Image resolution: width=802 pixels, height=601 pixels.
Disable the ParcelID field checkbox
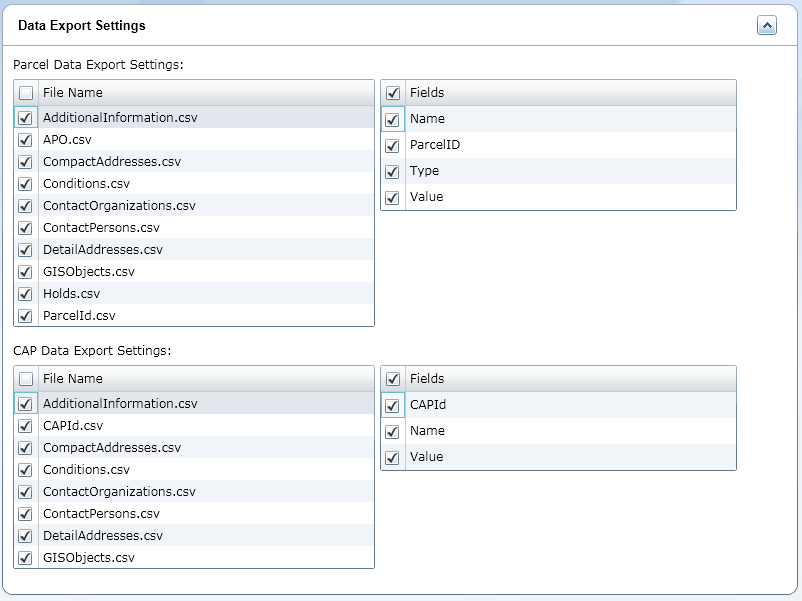click(393, 146)
